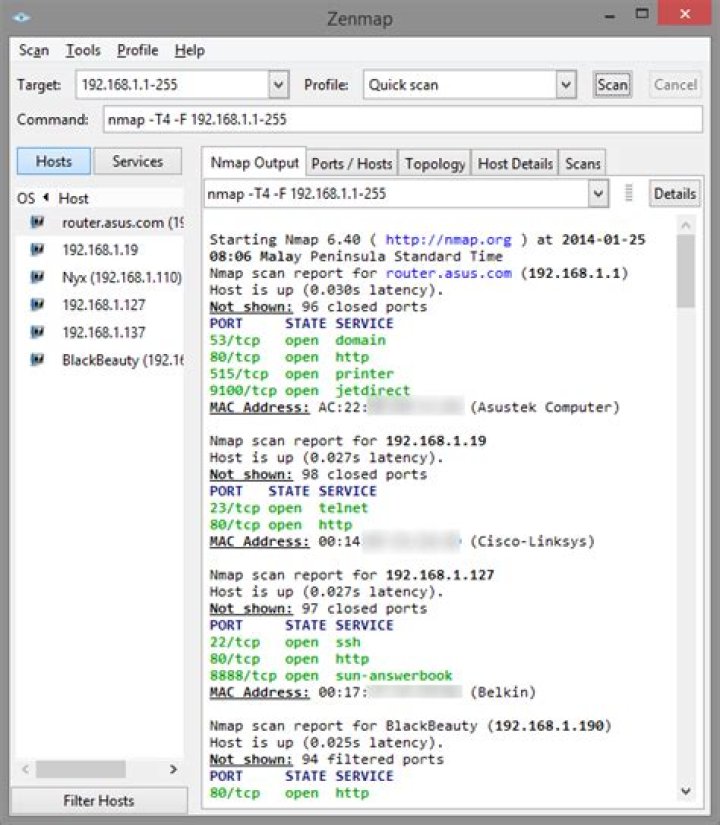Select host 192.168.1.127 in the list
Image resolution: width=720 pixels, height=825 pixels.
(100, 305)
